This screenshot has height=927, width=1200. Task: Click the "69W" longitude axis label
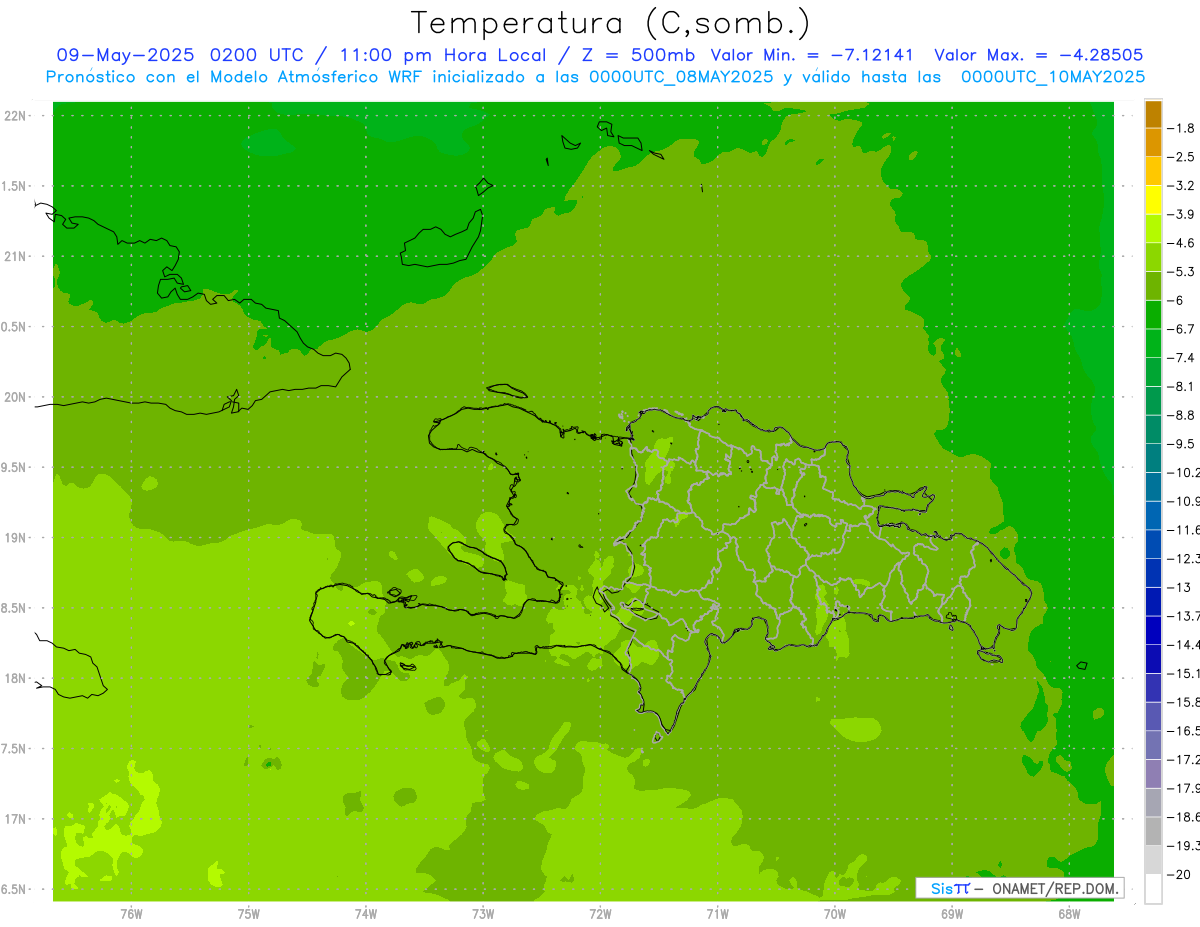[952, 914]
